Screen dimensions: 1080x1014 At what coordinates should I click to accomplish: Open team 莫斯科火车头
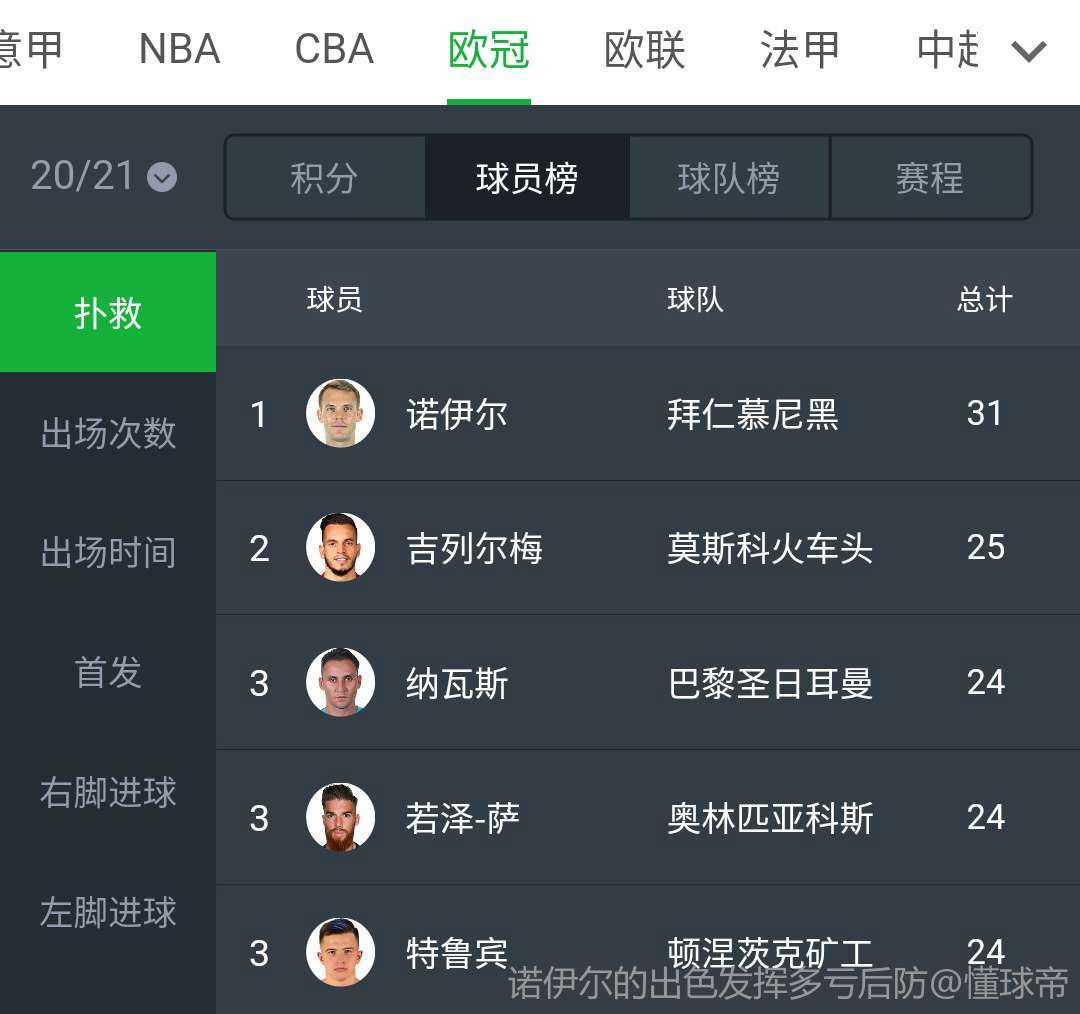click(x=770, y=548)
